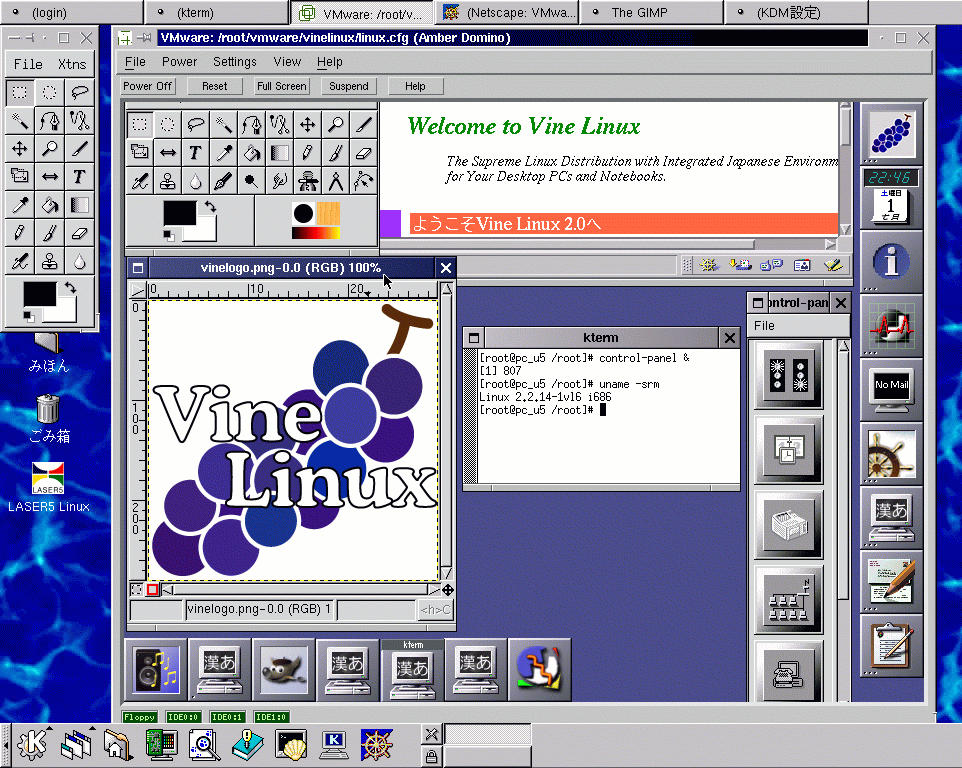Choose the Ink pen tool in the VMware guest toolbox

[223, 181]
